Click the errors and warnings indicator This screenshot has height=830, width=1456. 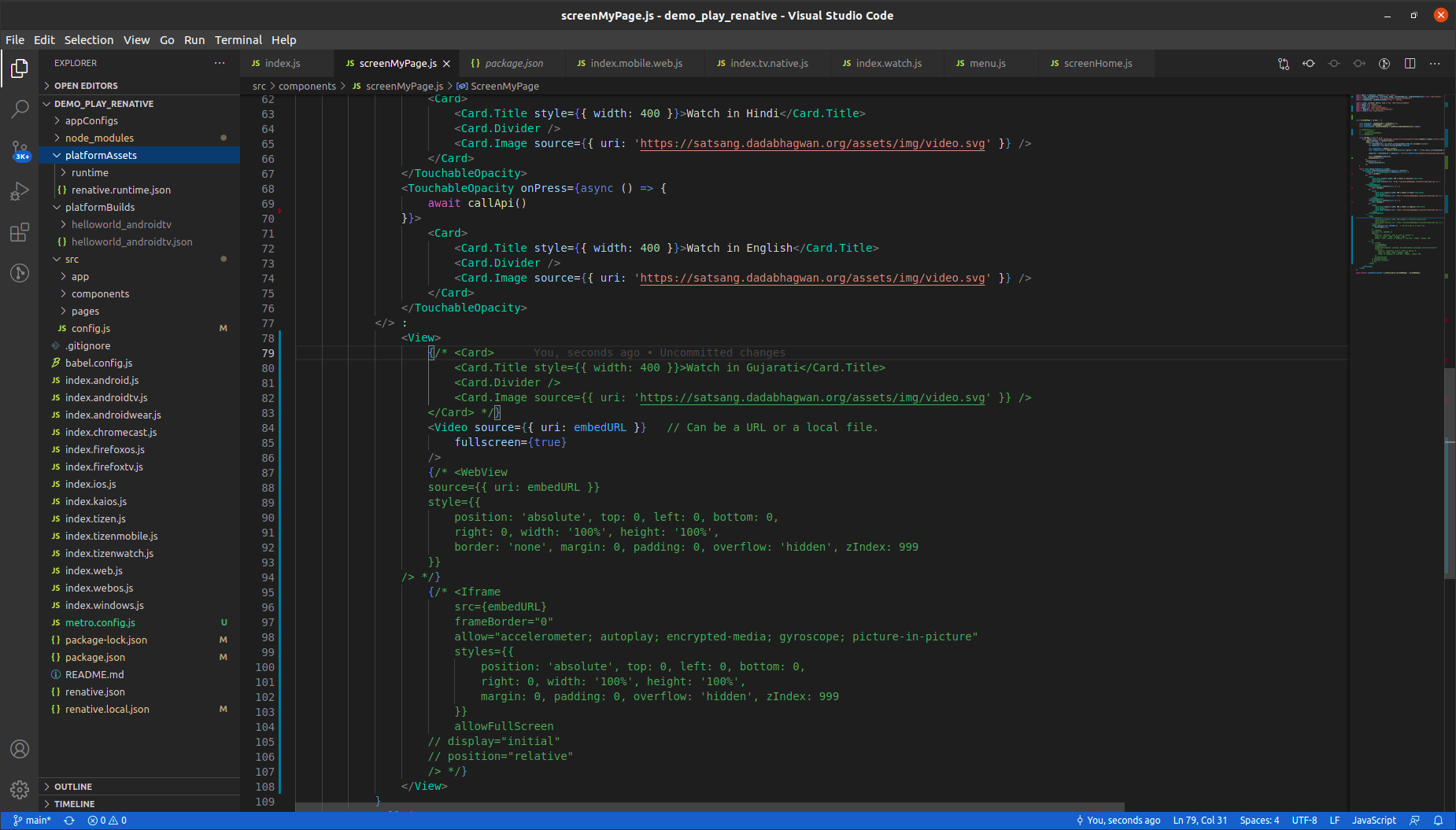pos(107,821)
